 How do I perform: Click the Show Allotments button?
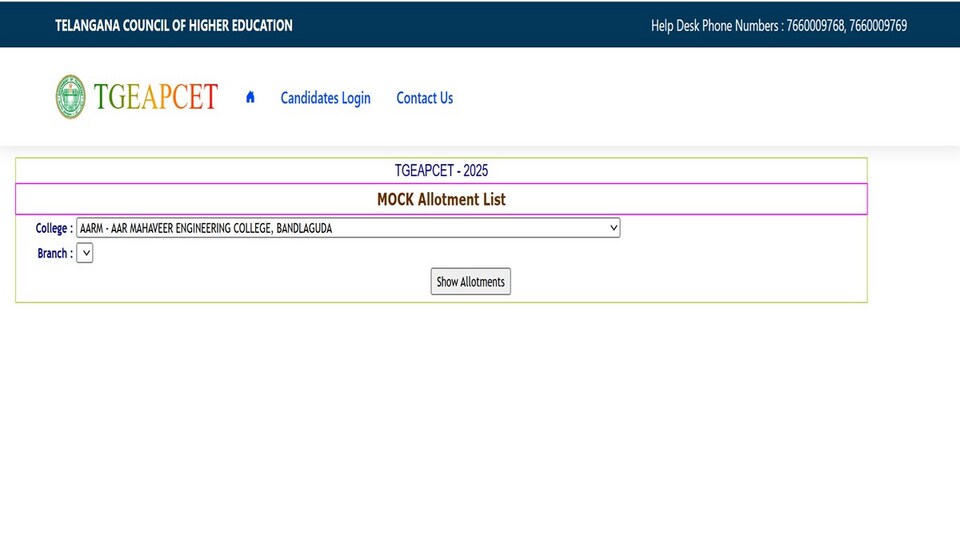[470, 282]
